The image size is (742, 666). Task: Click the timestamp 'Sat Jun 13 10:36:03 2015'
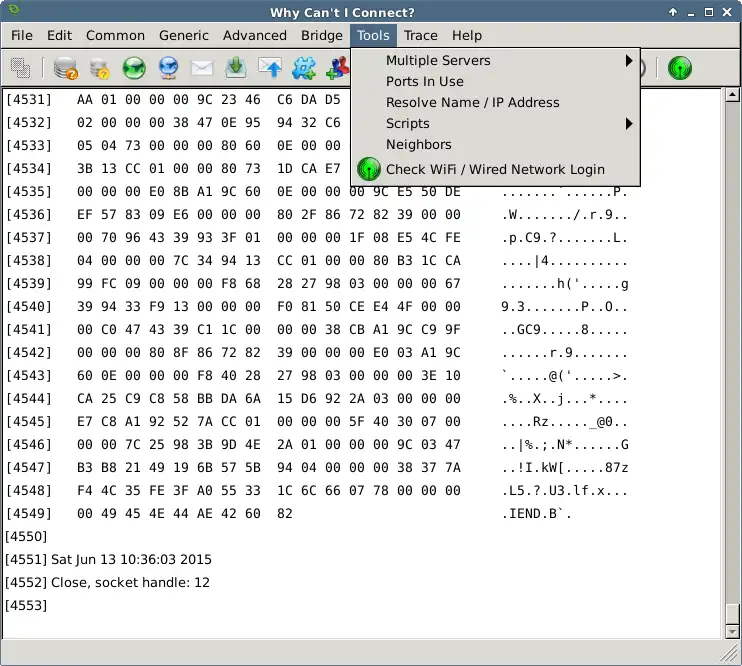pos(131,559)
